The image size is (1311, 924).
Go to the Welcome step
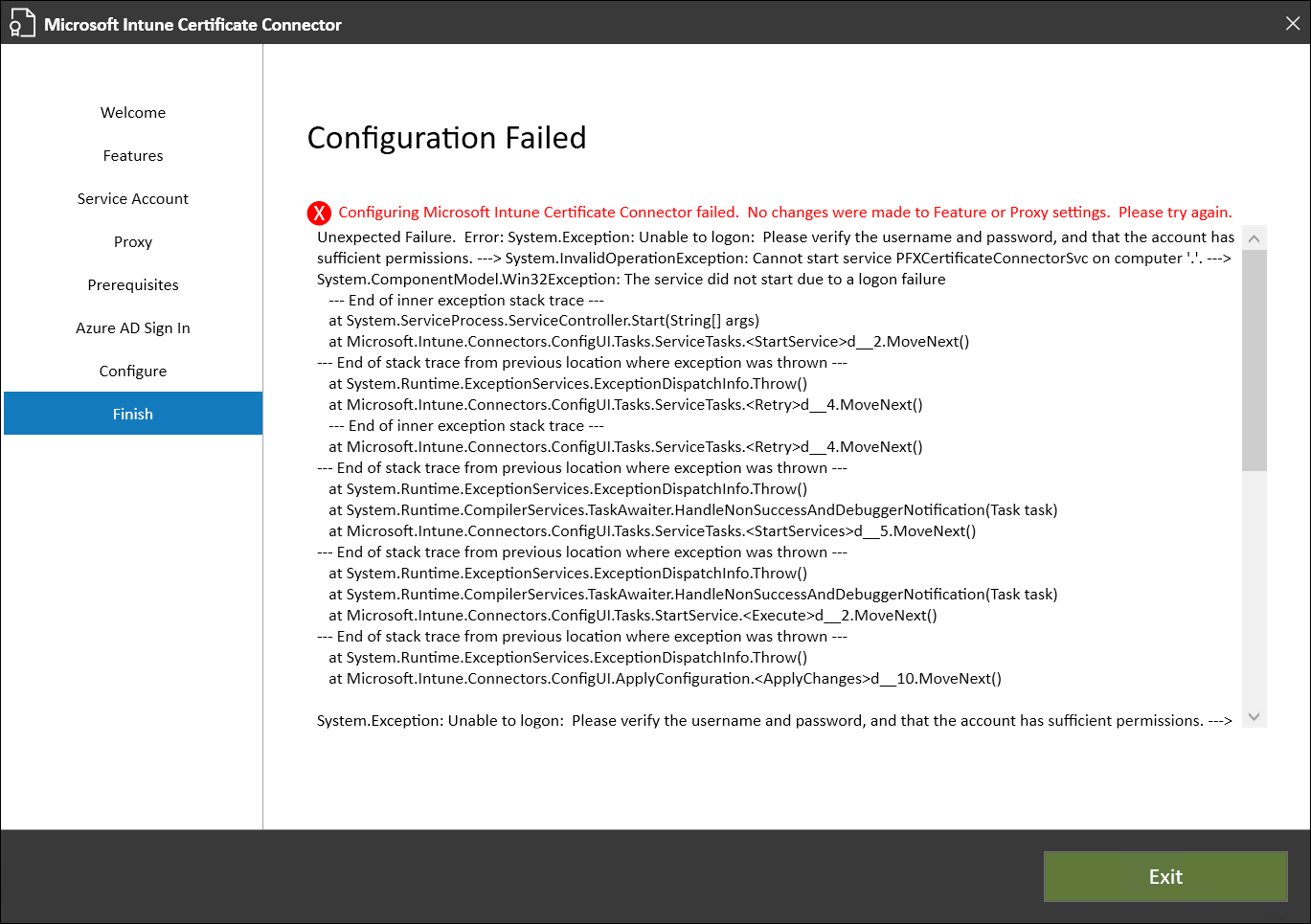133,112
